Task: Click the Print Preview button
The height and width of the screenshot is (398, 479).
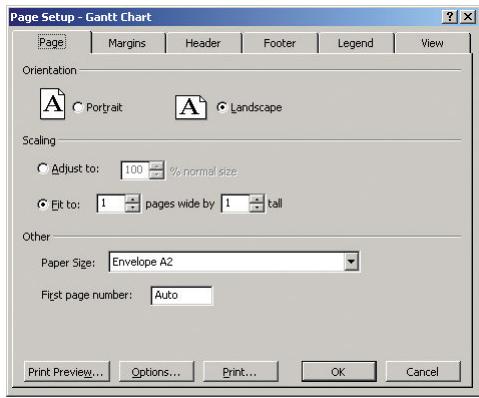Action: (66, 372)
